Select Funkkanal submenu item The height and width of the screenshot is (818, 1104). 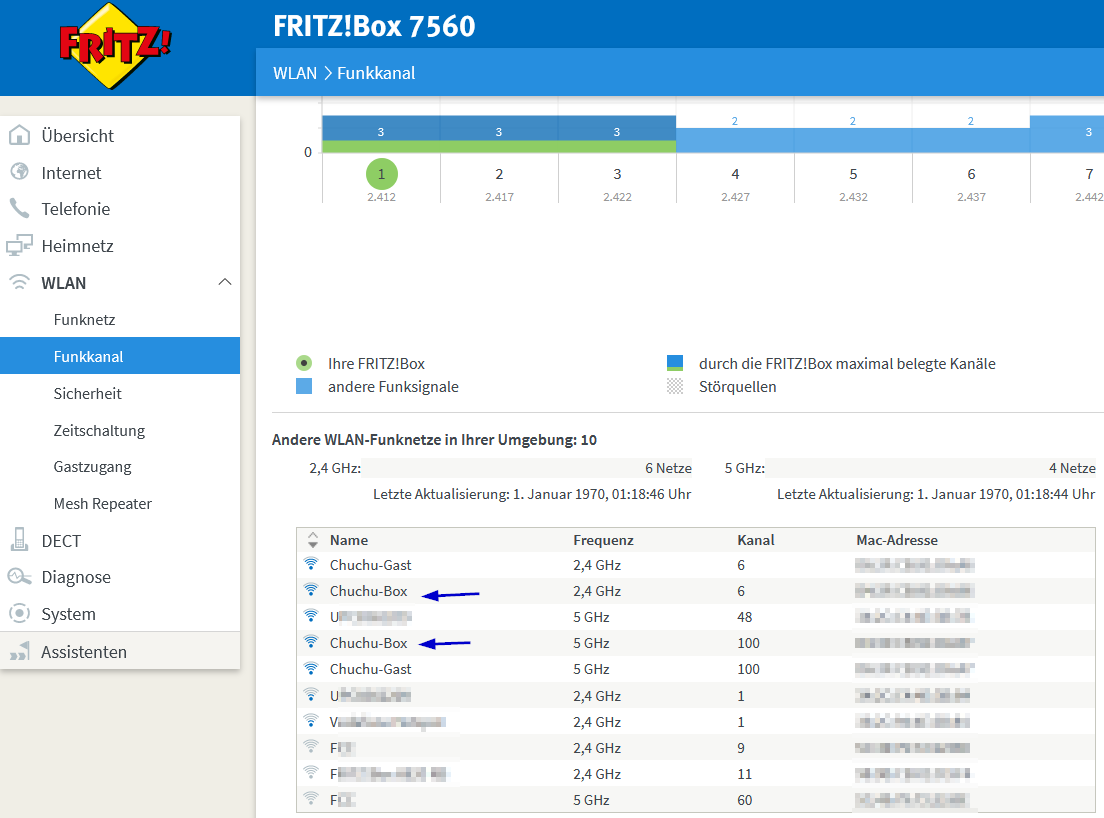pyautogui.click(x=120, y=355)
